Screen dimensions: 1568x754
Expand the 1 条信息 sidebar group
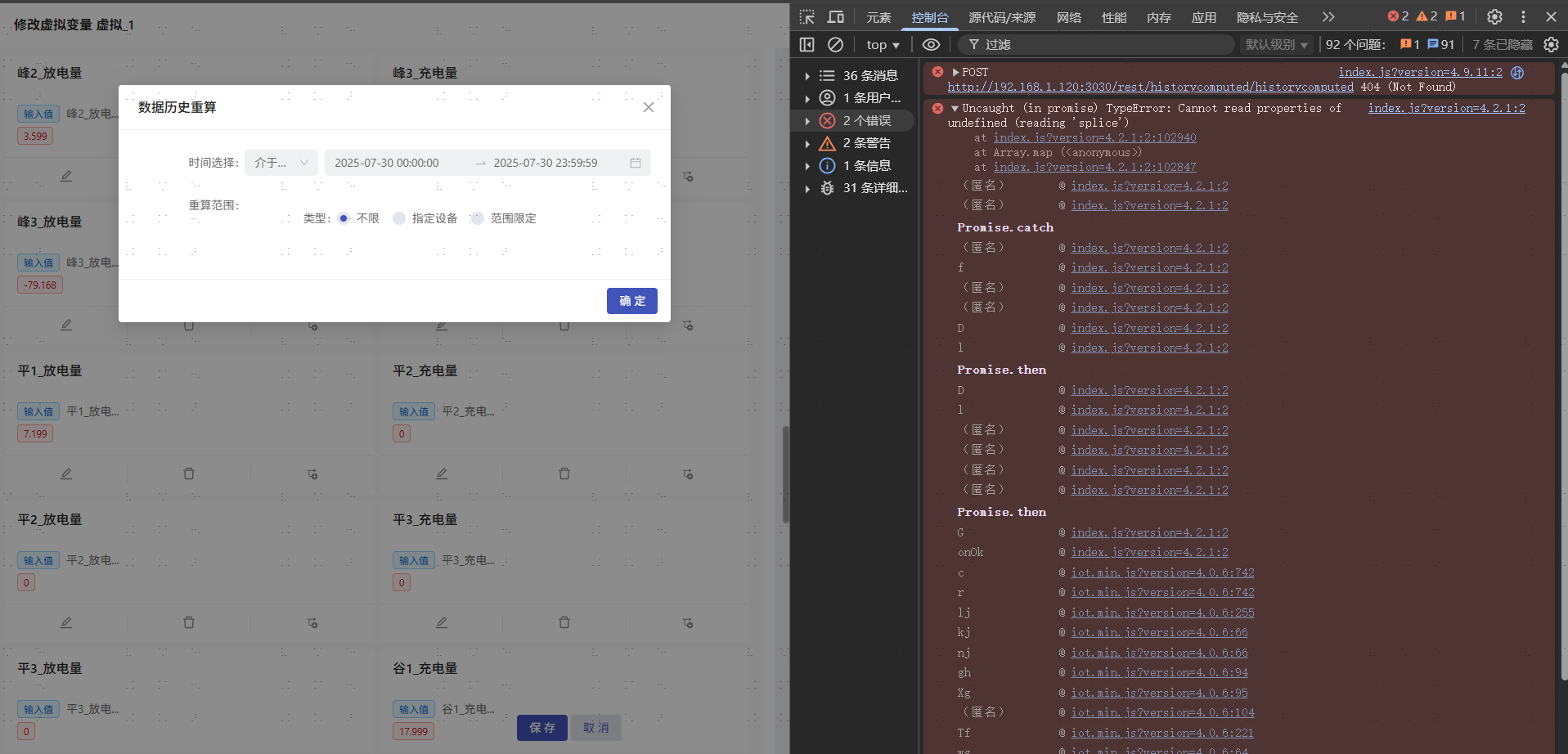coord(807,166)
